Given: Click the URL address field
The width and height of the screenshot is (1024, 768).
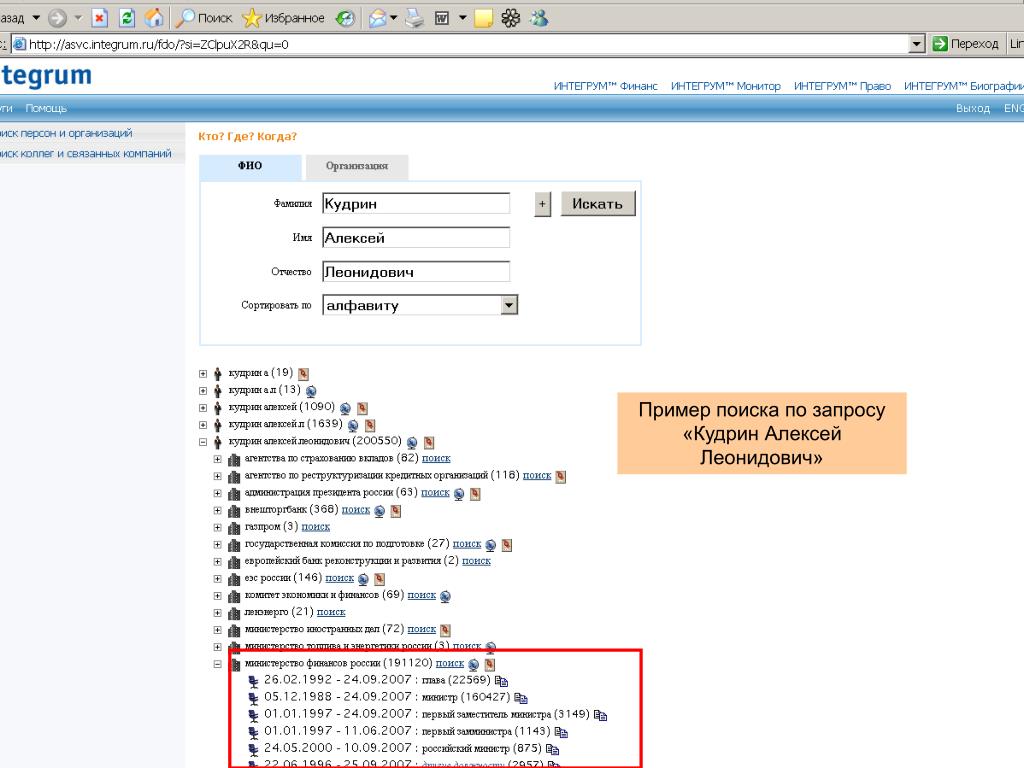Looking at the screenshot, I should (460, 44).
